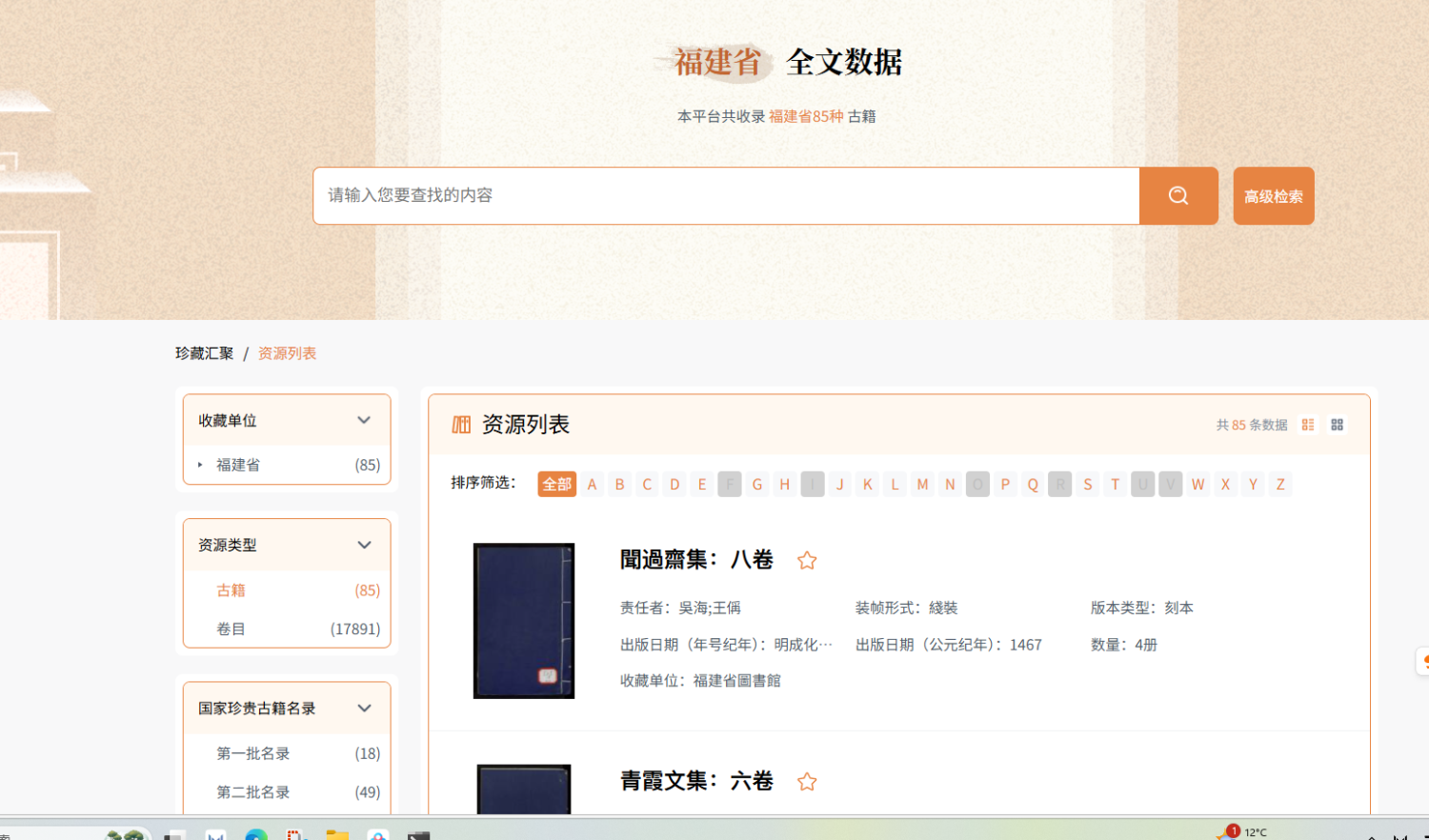Filter list by letter J
Image resolution: width=1429 pixels, height=840 pixels.
tap(840, 484)
